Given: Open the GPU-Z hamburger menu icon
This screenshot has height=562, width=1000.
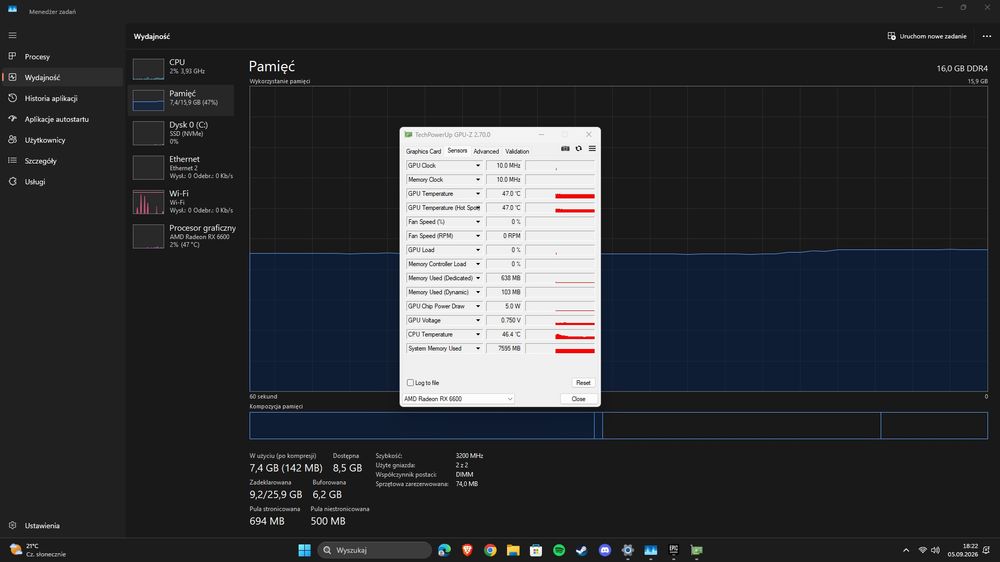Looking at the screenshot, I should coord(592,149).
